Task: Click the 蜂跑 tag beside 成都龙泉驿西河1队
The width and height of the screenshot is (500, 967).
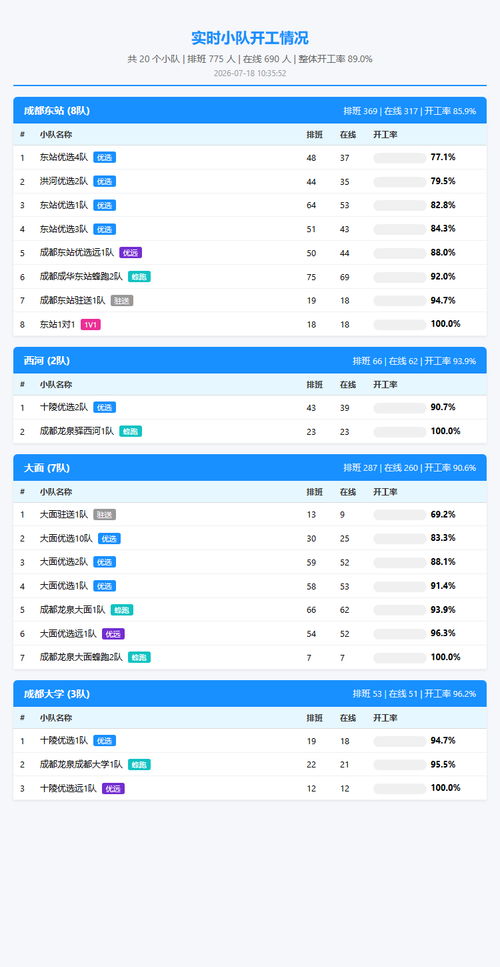Action: coord(131,431)
